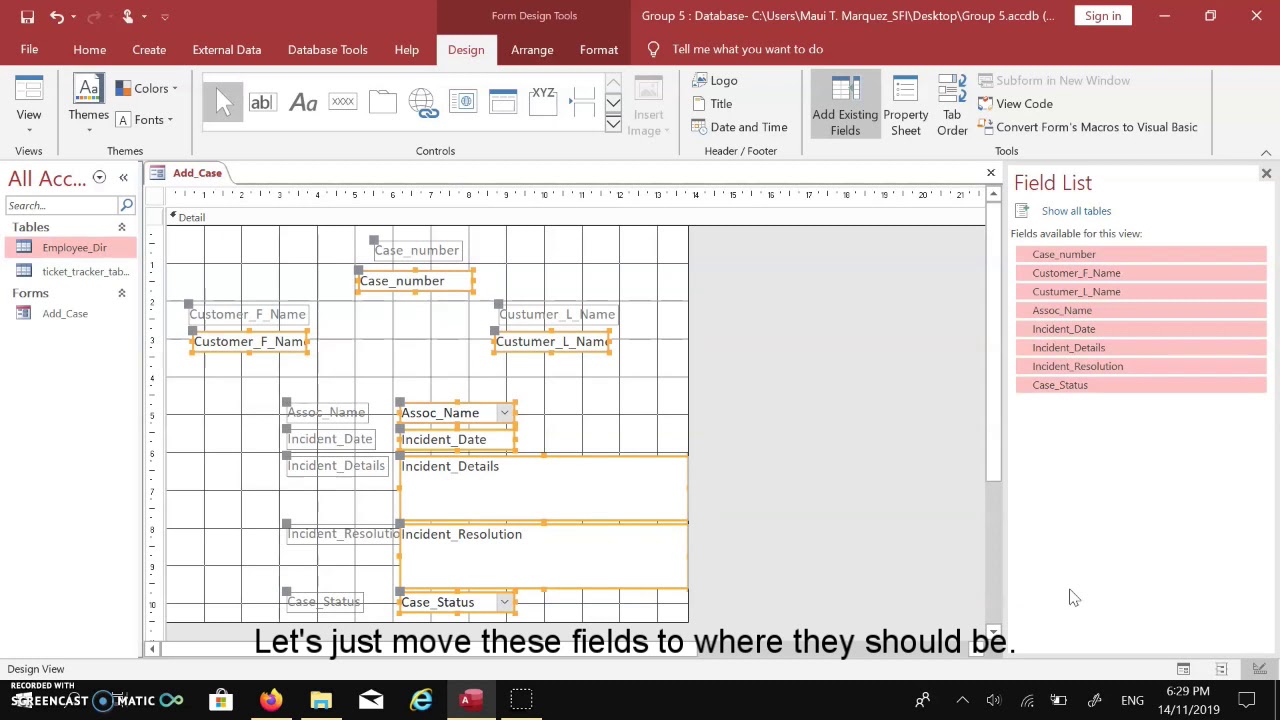Select the Option Group control

[543, 102]
